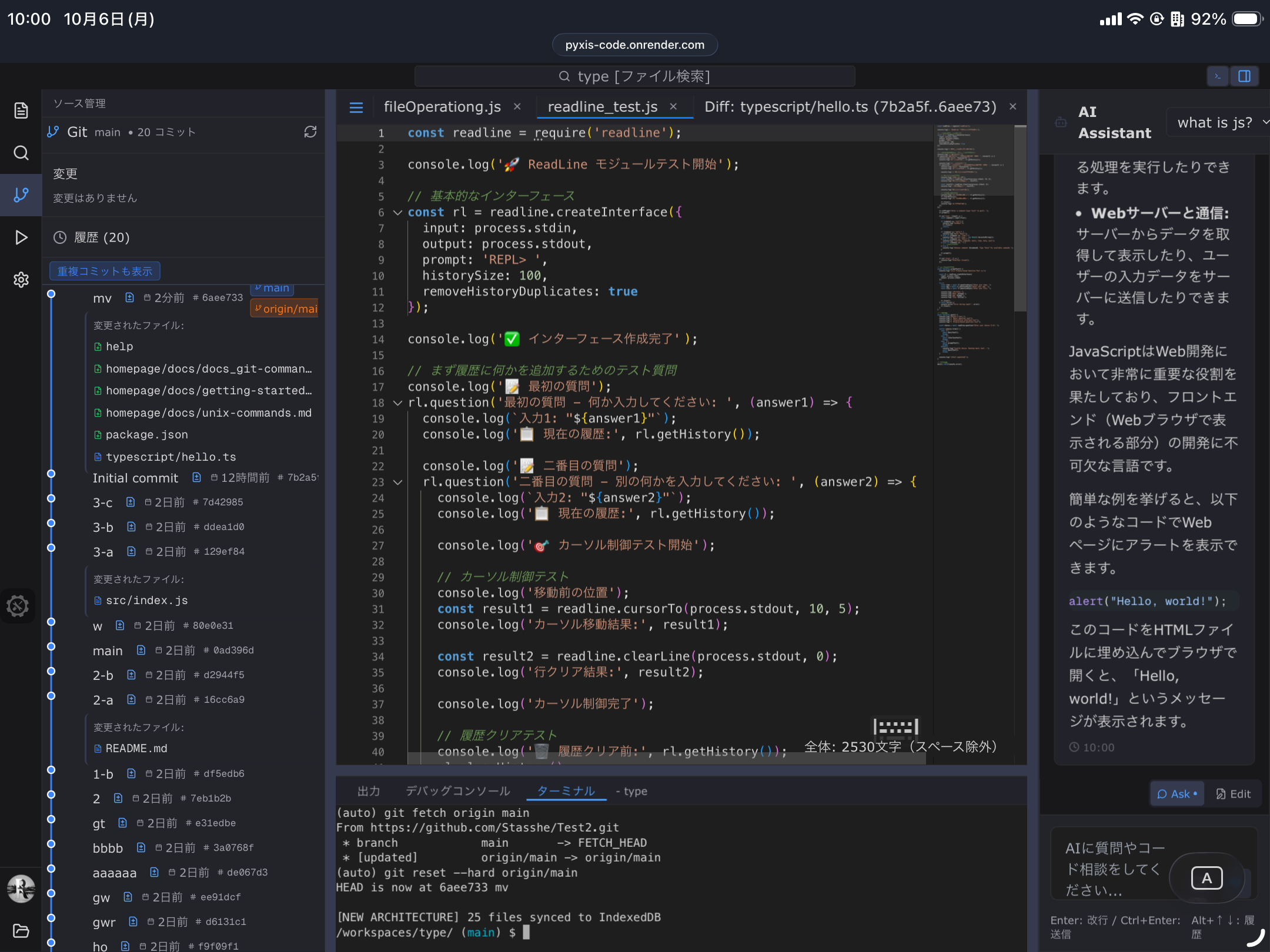This screenshot has height=952, width=1270.
Task: Click the Edit button in AI Assistant
Action: (x=1234, y=794)
